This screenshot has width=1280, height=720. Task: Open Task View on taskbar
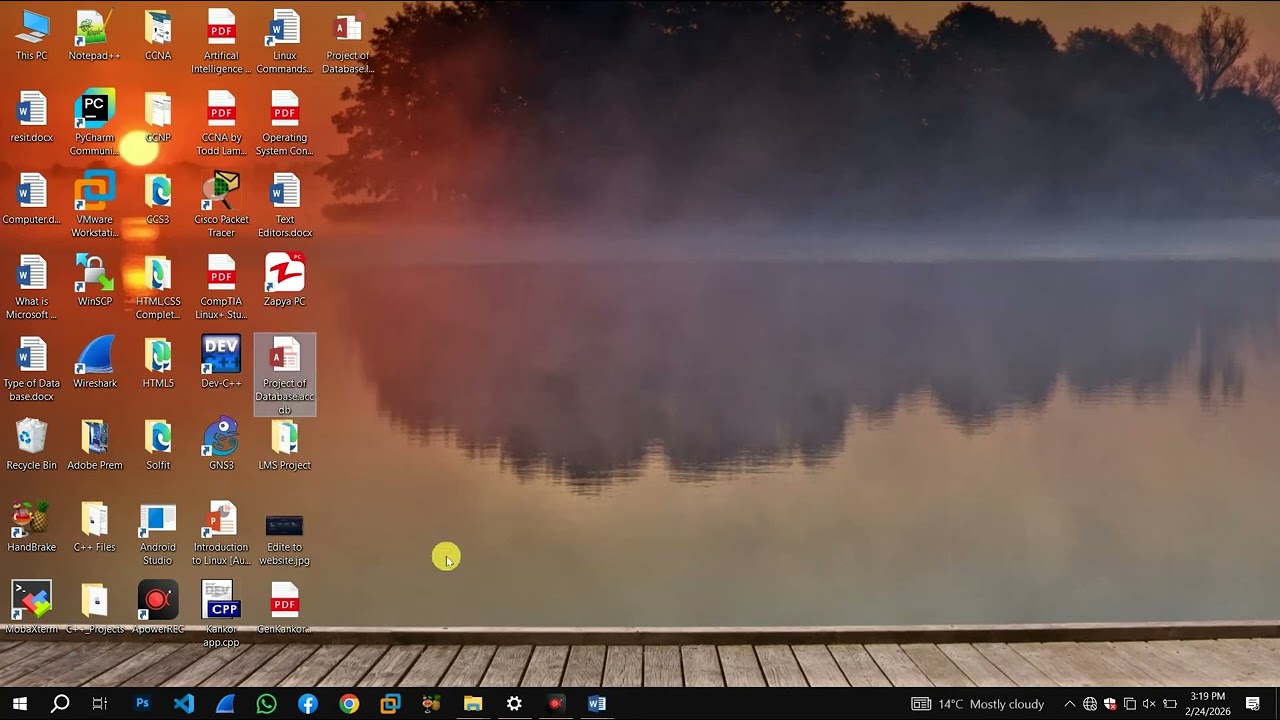click(x=100, y=704)
